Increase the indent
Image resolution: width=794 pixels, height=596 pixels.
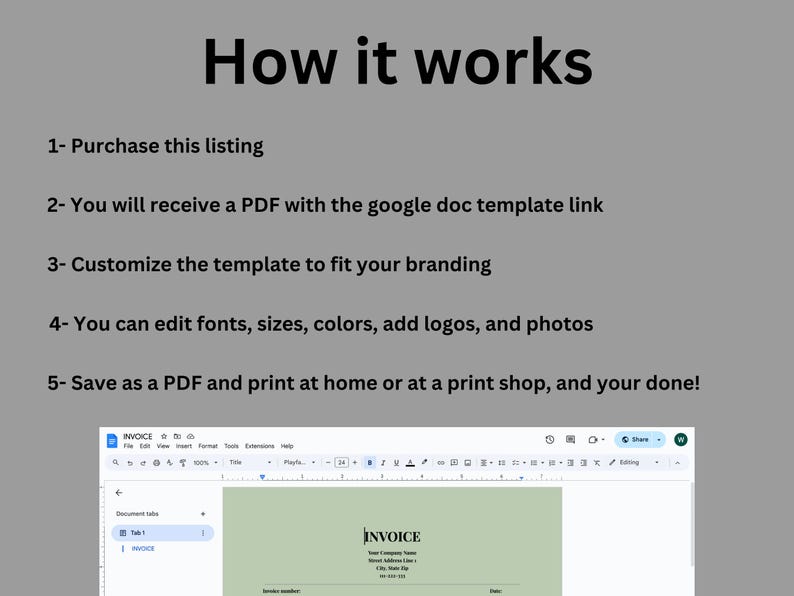click(x=584, y=463)
